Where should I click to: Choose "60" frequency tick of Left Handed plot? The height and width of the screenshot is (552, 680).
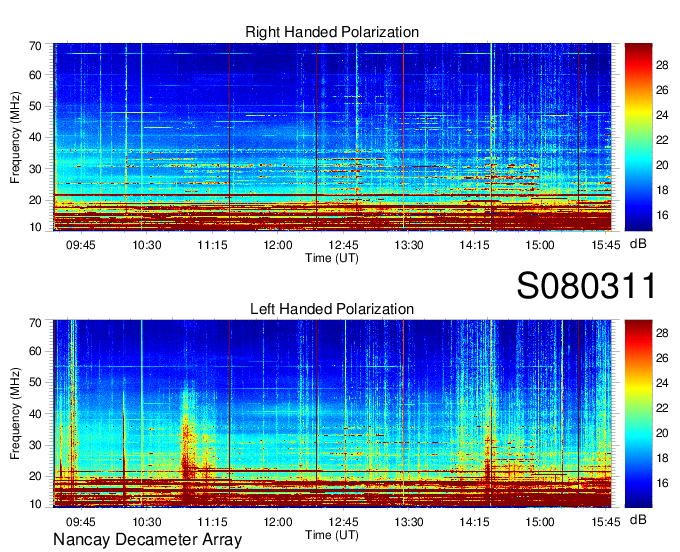pyautogui.click(x=35, y=351)
